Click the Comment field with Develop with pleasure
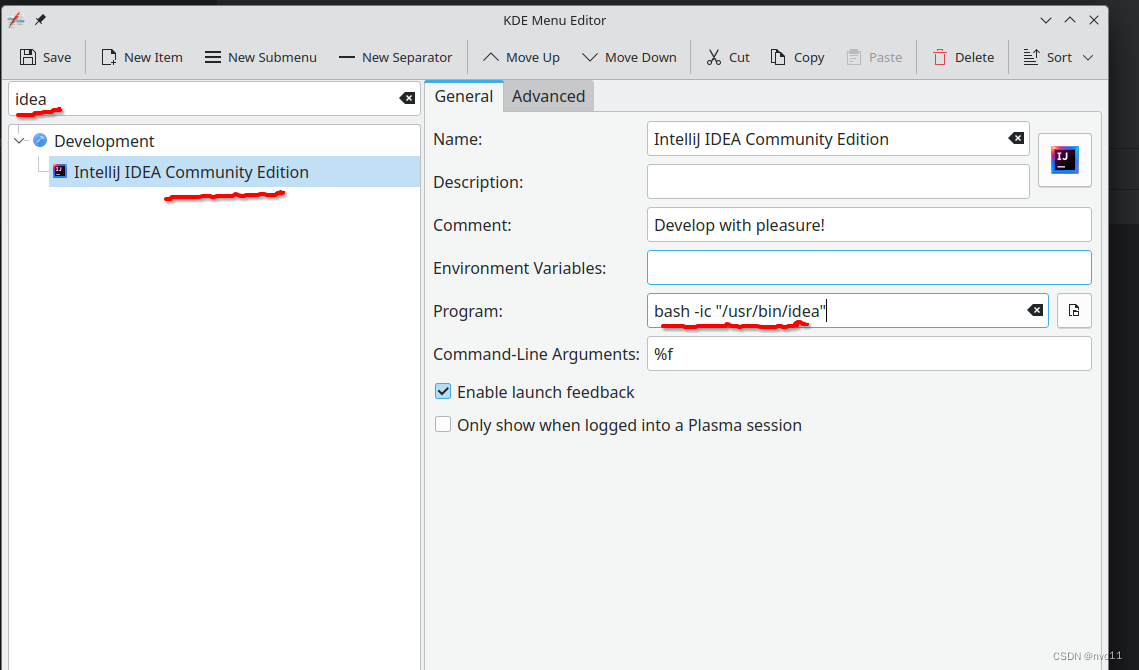 (869, 225)
